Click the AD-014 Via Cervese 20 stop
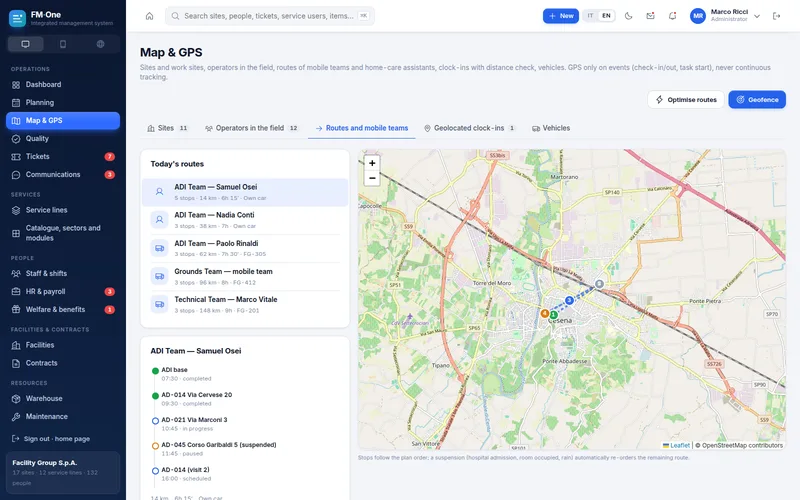 245,399
